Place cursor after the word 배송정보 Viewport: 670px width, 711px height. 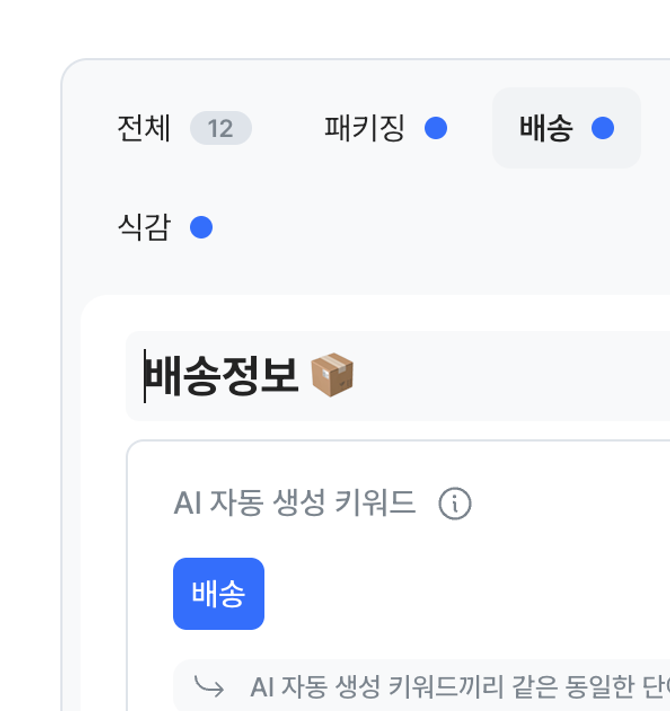point(301,376)
